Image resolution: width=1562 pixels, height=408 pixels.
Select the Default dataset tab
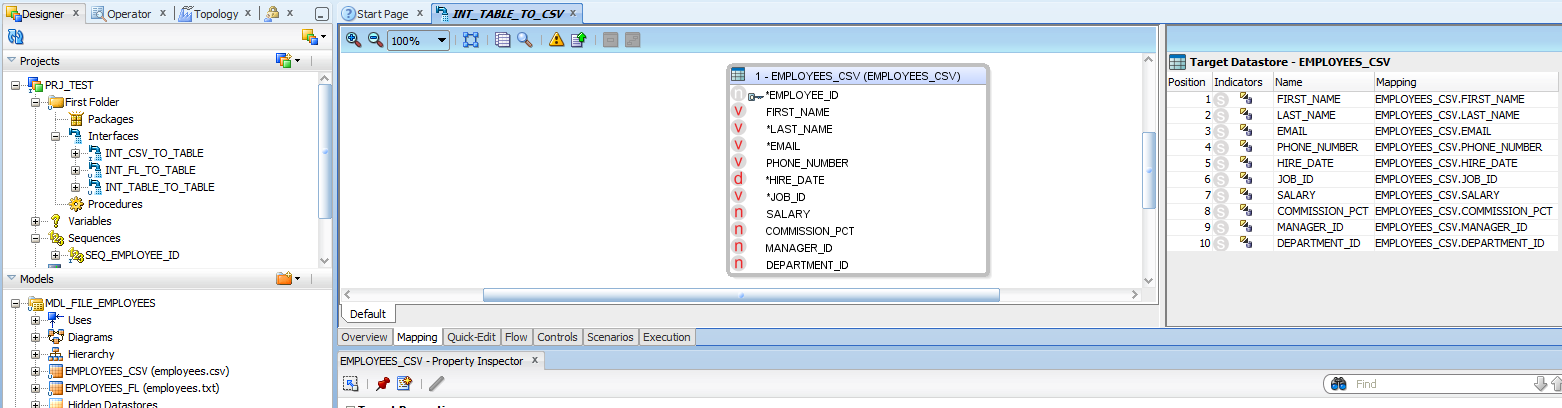[368, 314]
